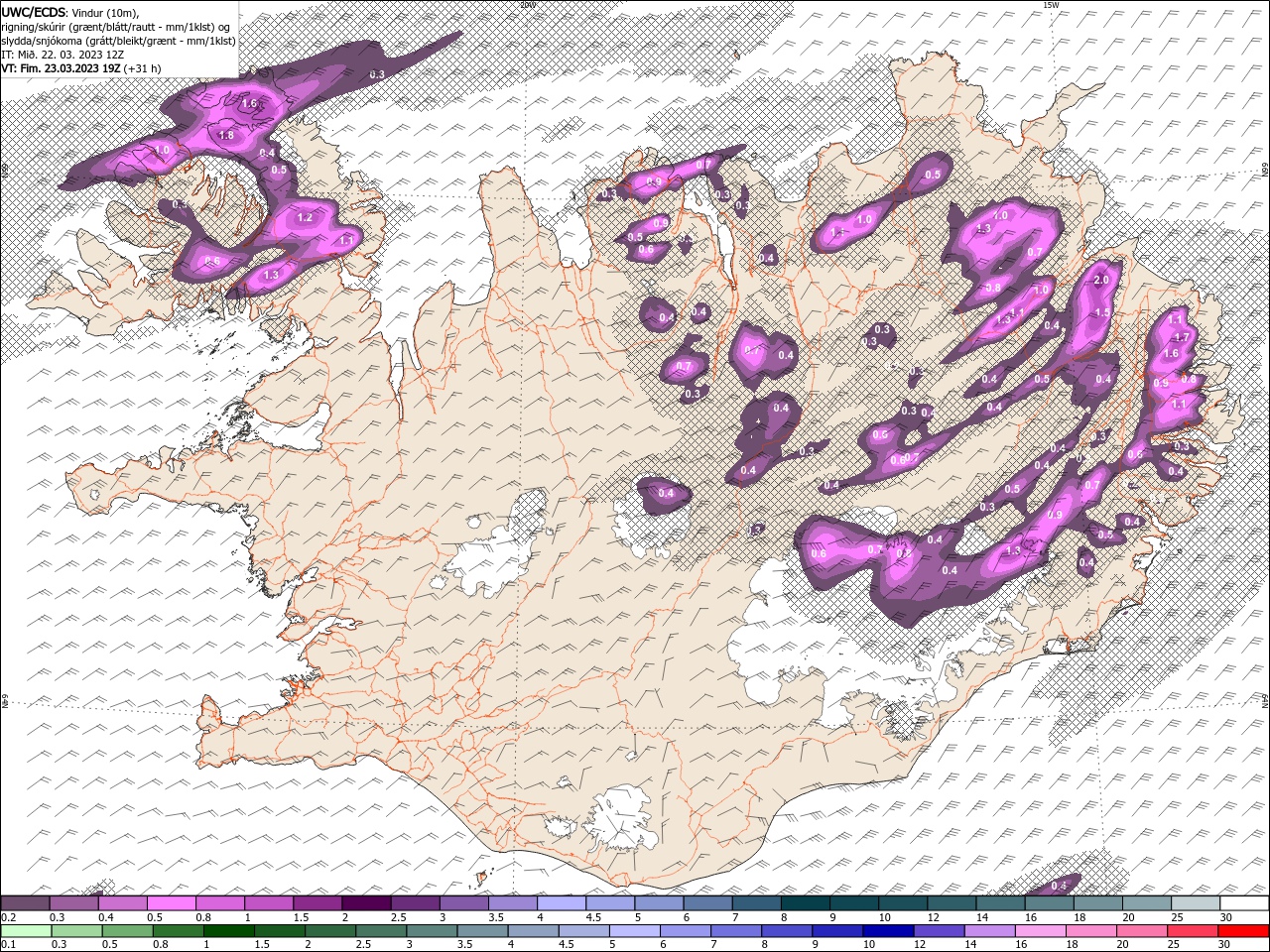
Task: Click the 1.2 snowfall value on the map
Action: tap(305, 217)
